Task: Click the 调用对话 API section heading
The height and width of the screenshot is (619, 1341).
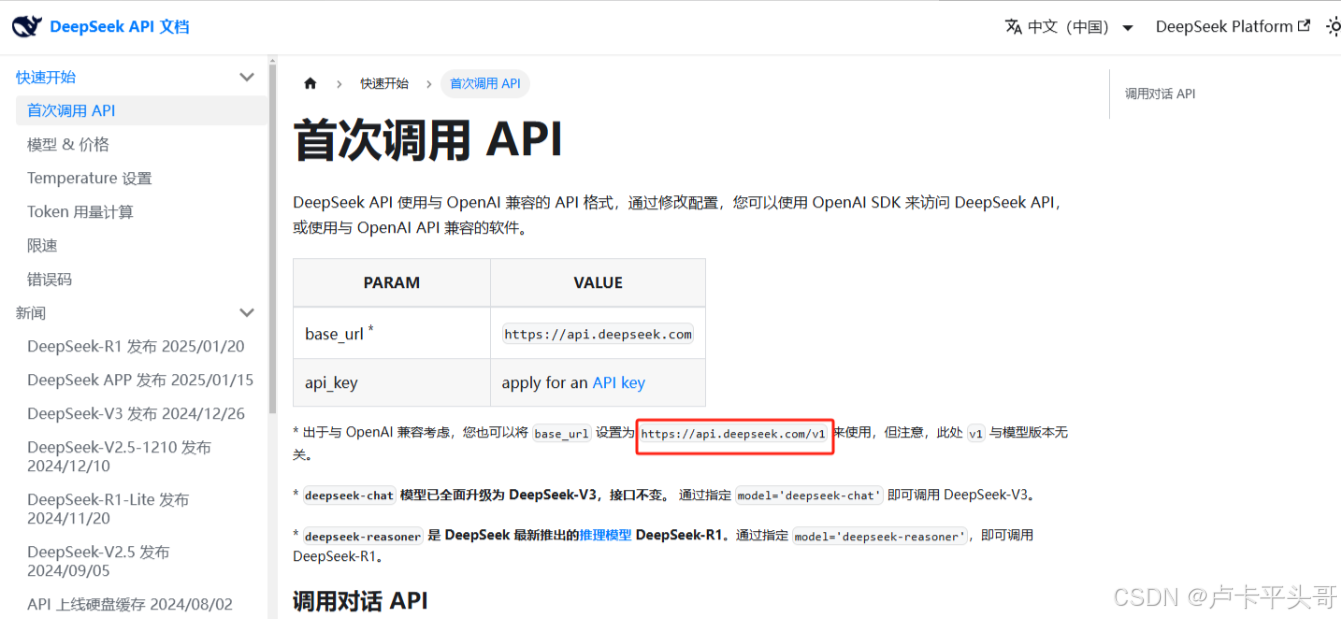Action: 360,601
